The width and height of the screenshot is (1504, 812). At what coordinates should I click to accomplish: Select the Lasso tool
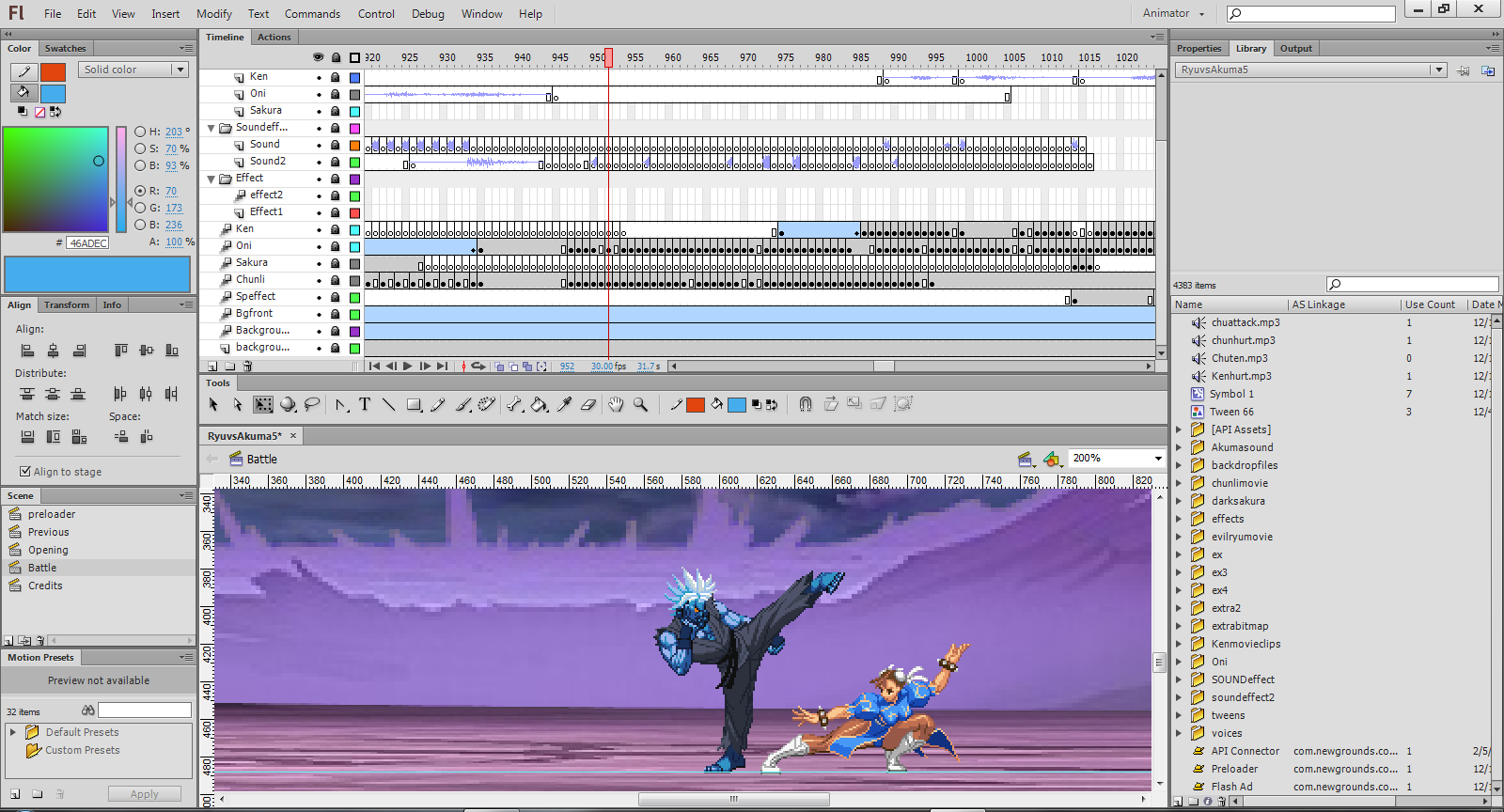point(312,404)
